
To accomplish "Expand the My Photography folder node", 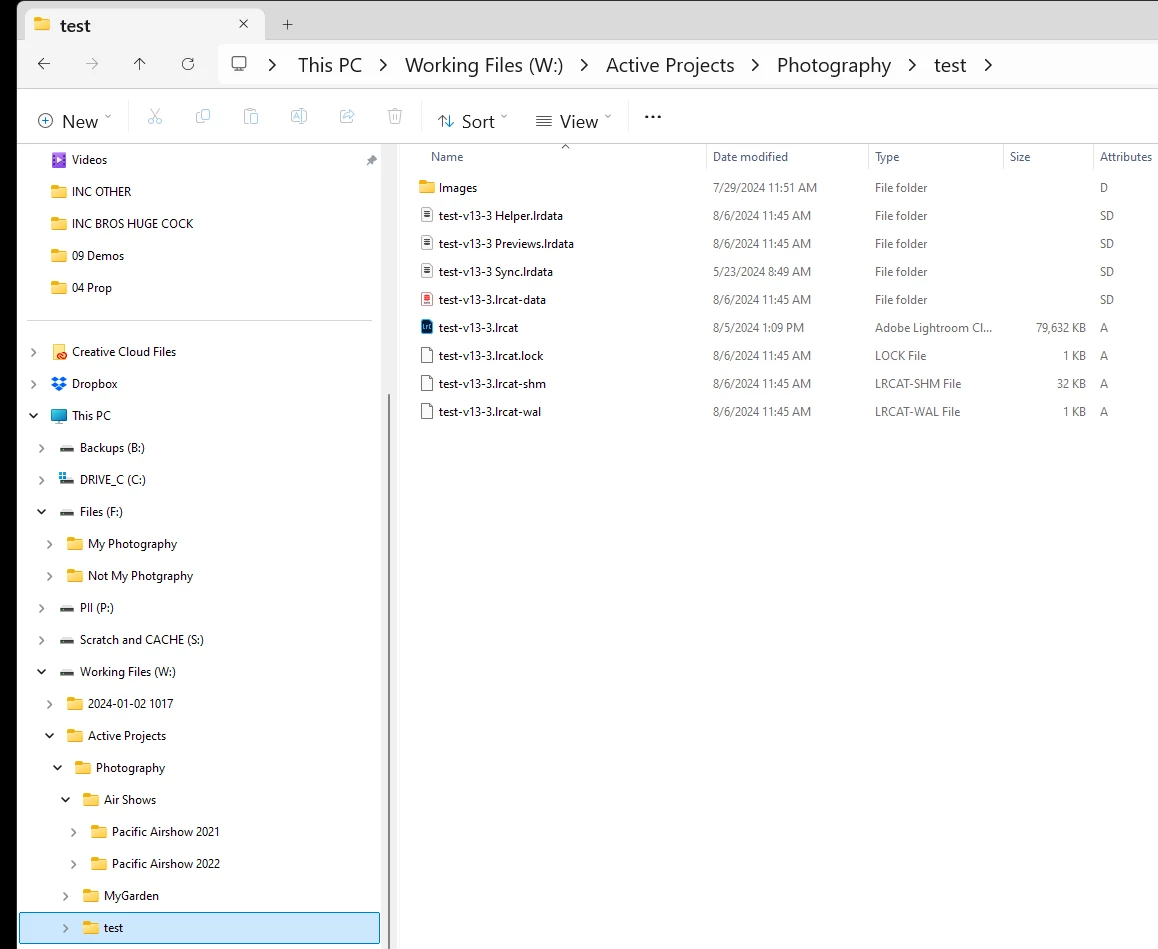I will pos(49,544).
